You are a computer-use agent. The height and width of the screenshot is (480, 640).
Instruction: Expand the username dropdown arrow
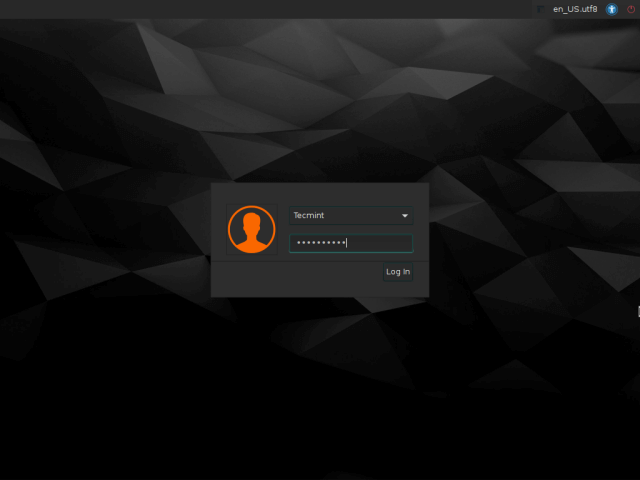coord(404,216)
